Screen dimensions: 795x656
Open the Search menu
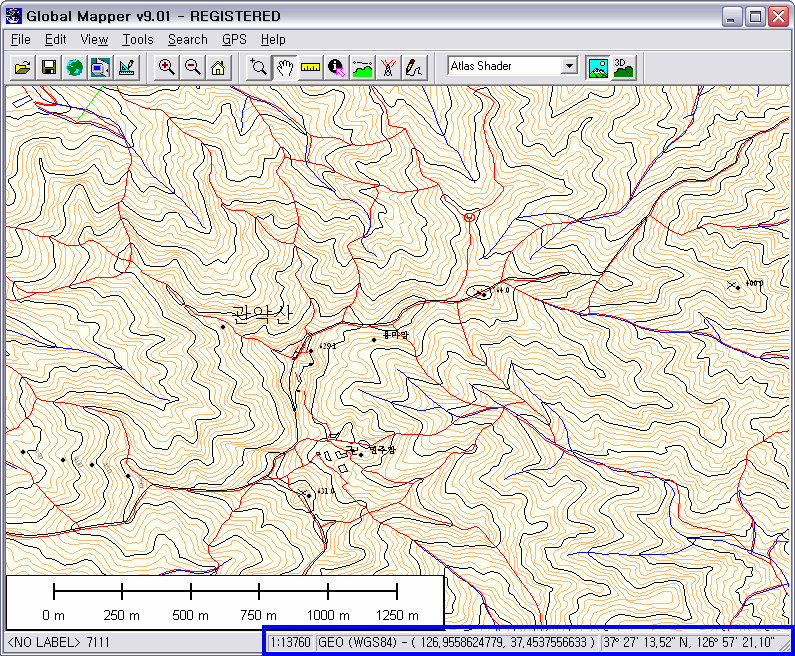pyautogui.click(x=188, y=40)
